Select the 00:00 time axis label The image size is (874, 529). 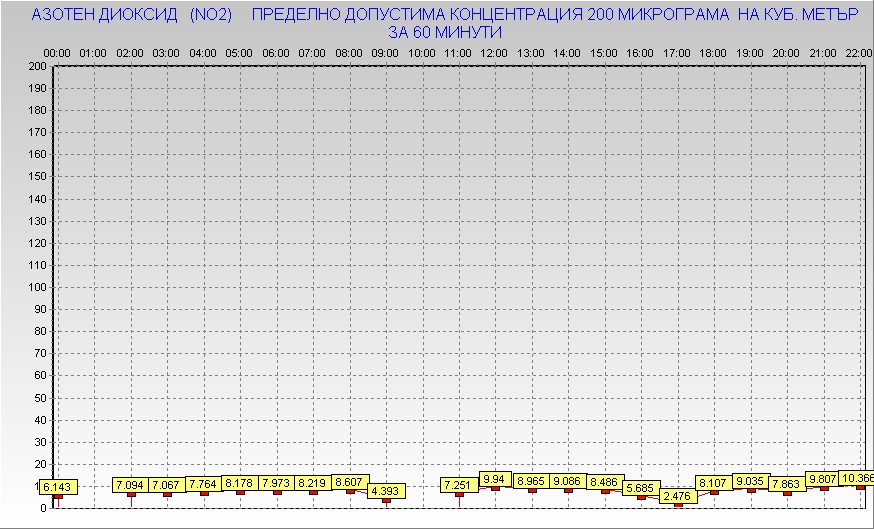click(57, 52)
